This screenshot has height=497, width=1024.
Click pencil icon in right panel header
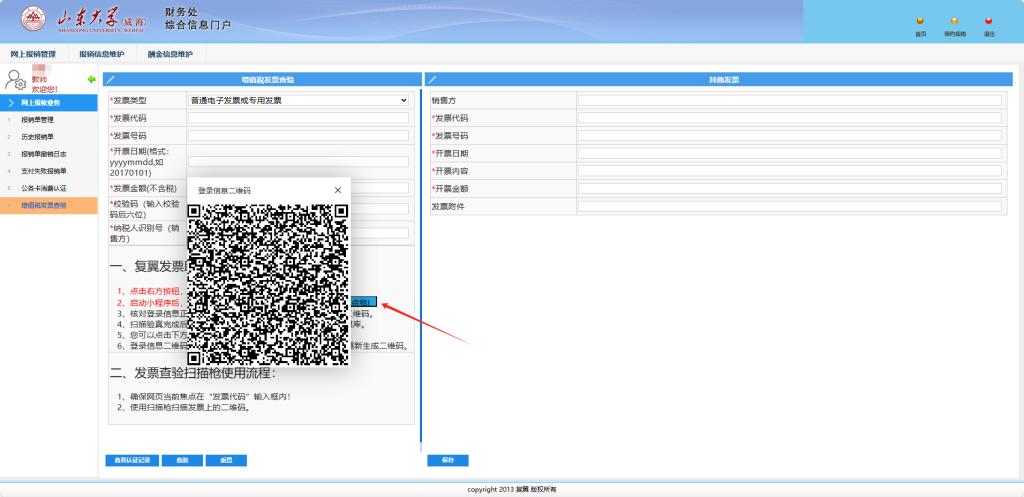click(x=432, y=80)
